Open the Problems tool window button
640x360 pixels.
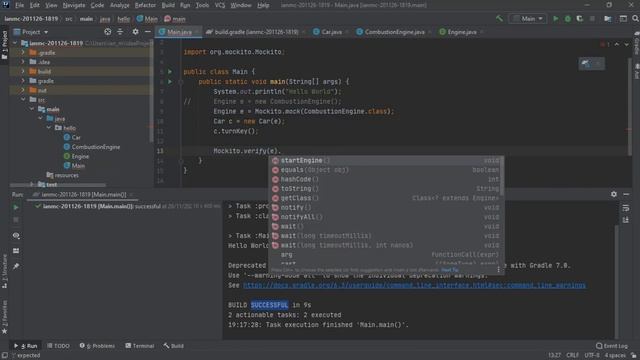[x=97, y=346]
